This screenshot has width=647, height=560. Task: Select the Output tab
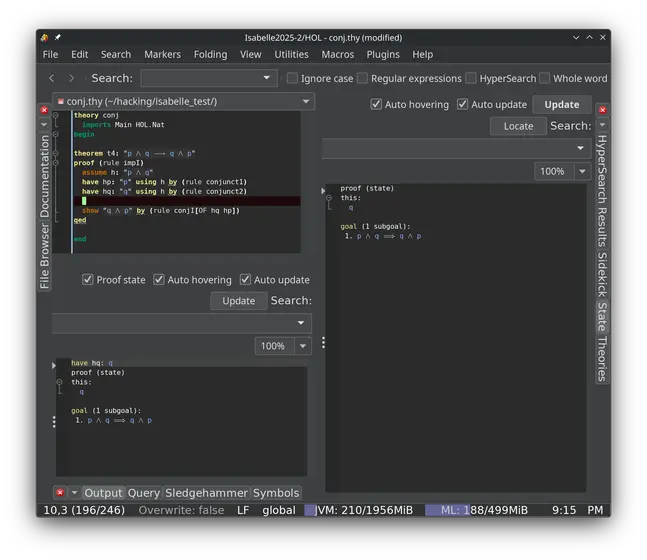tap(103, 493)
